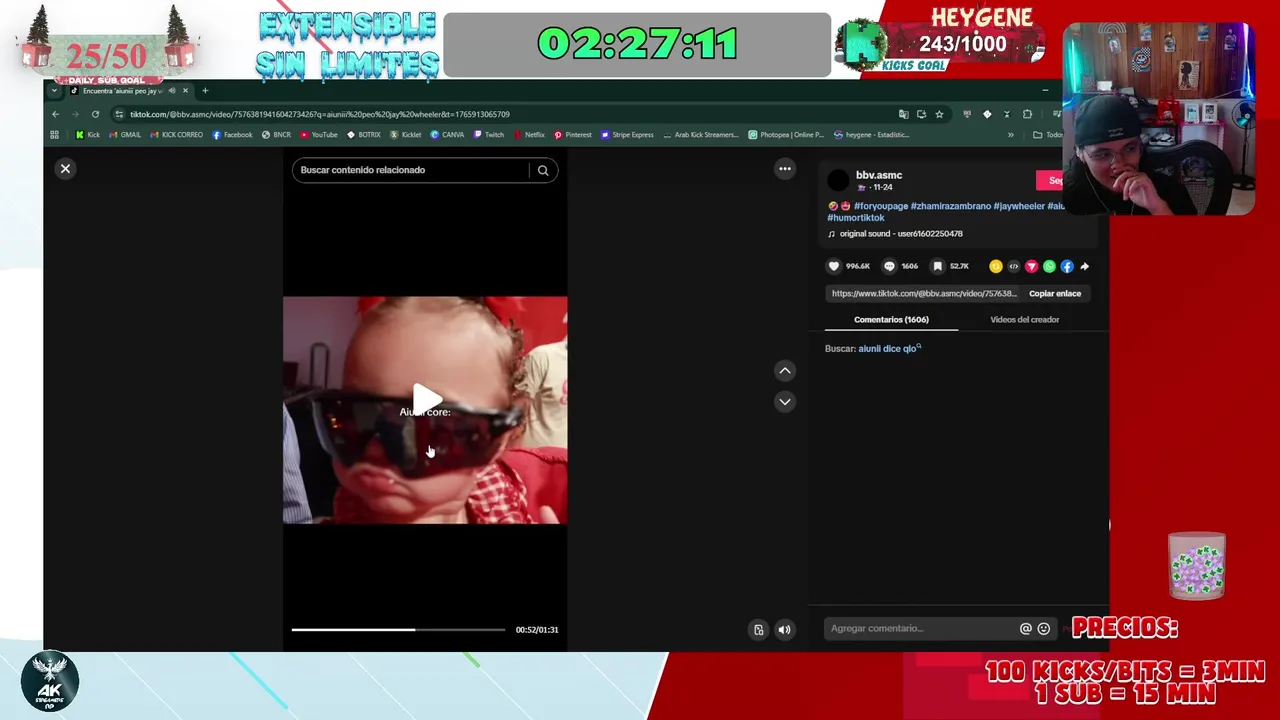
Task: Click the yellow repost icon
Action: click(x=995, y=266)
